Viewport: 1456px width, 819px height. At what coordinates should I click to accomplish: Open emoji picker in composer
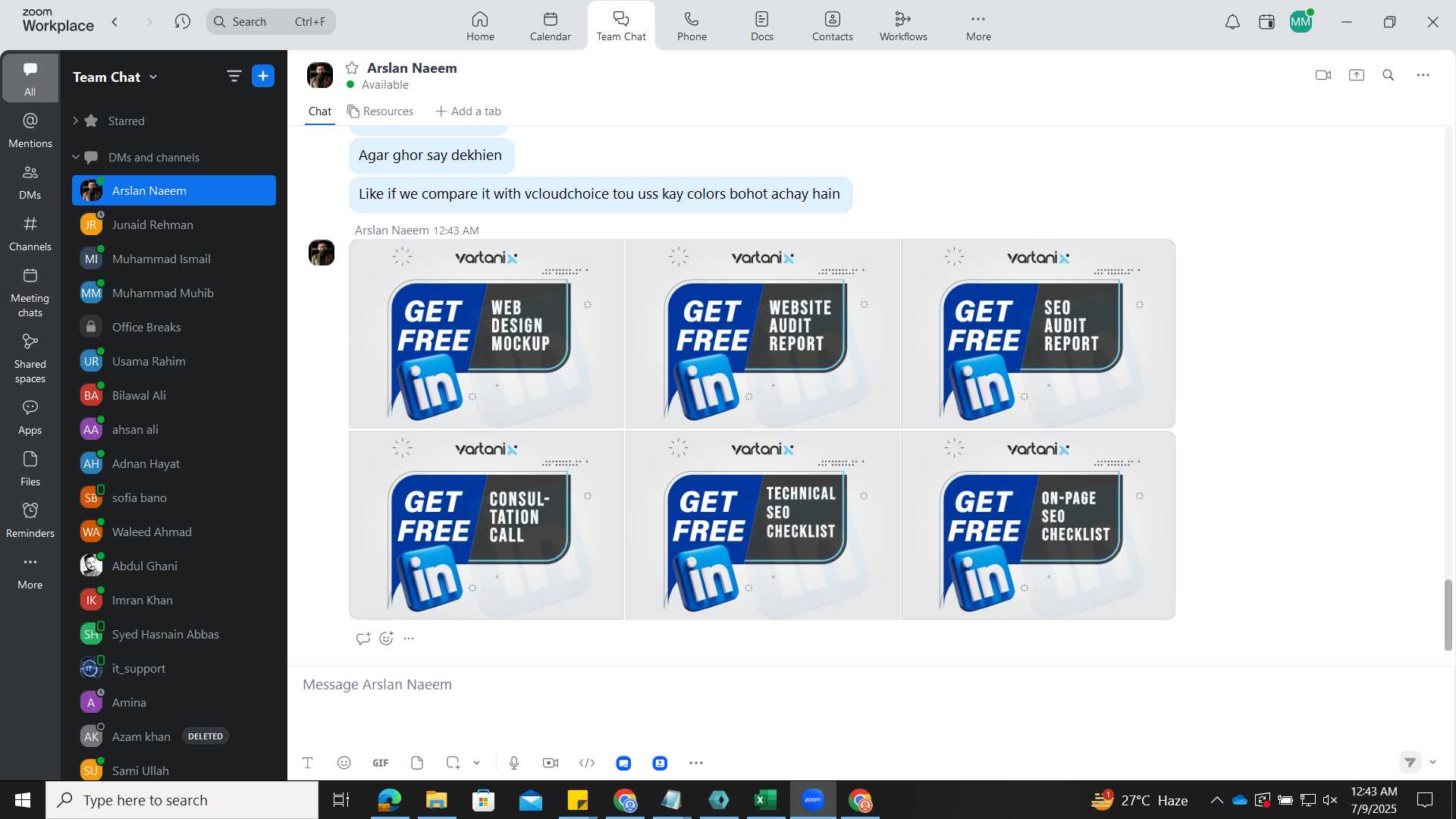344,763
